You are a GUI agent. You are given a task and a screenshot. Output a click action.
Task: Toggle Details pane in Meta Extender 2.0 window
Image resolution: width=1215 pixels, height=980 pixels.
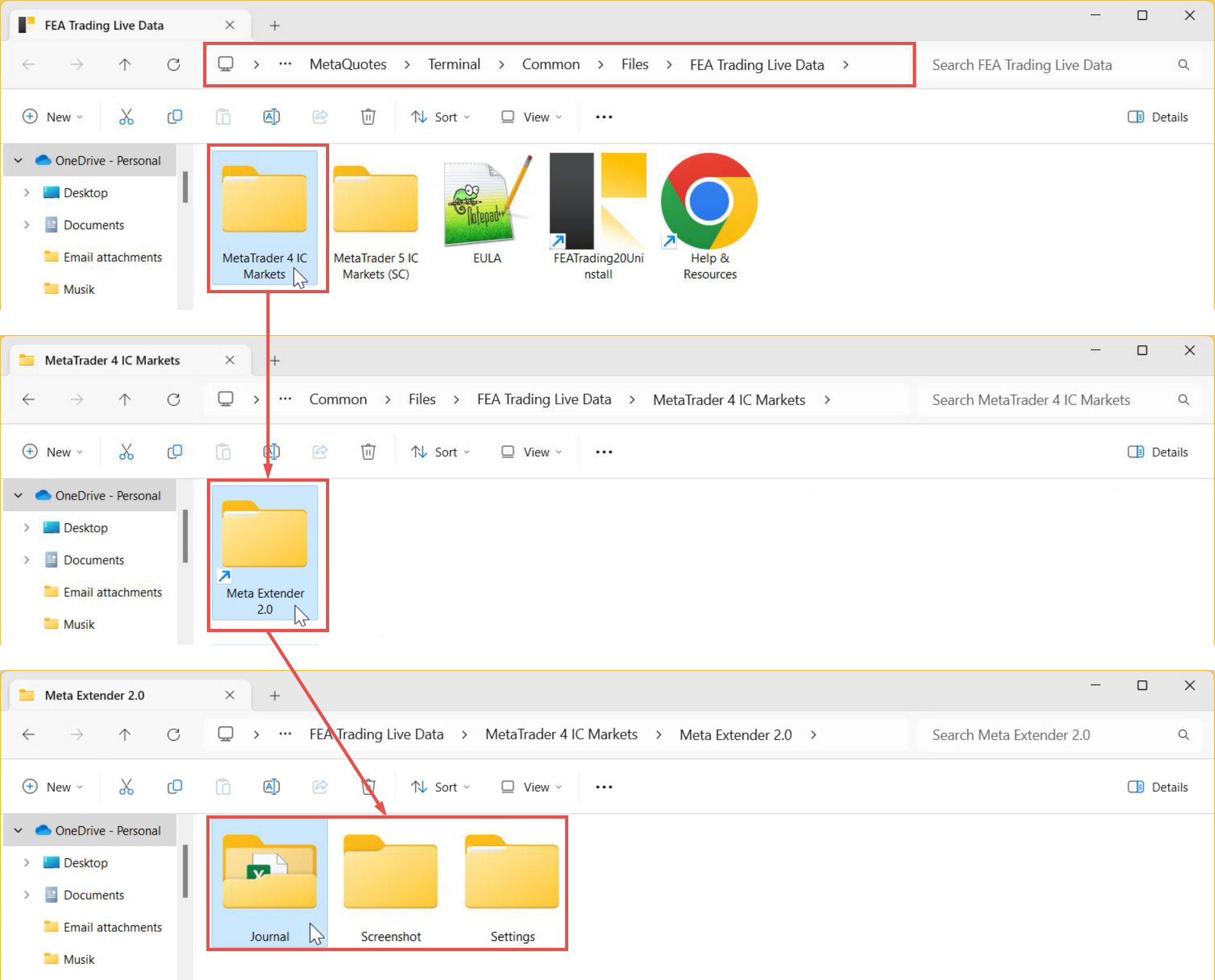[x=1158, y=787]
